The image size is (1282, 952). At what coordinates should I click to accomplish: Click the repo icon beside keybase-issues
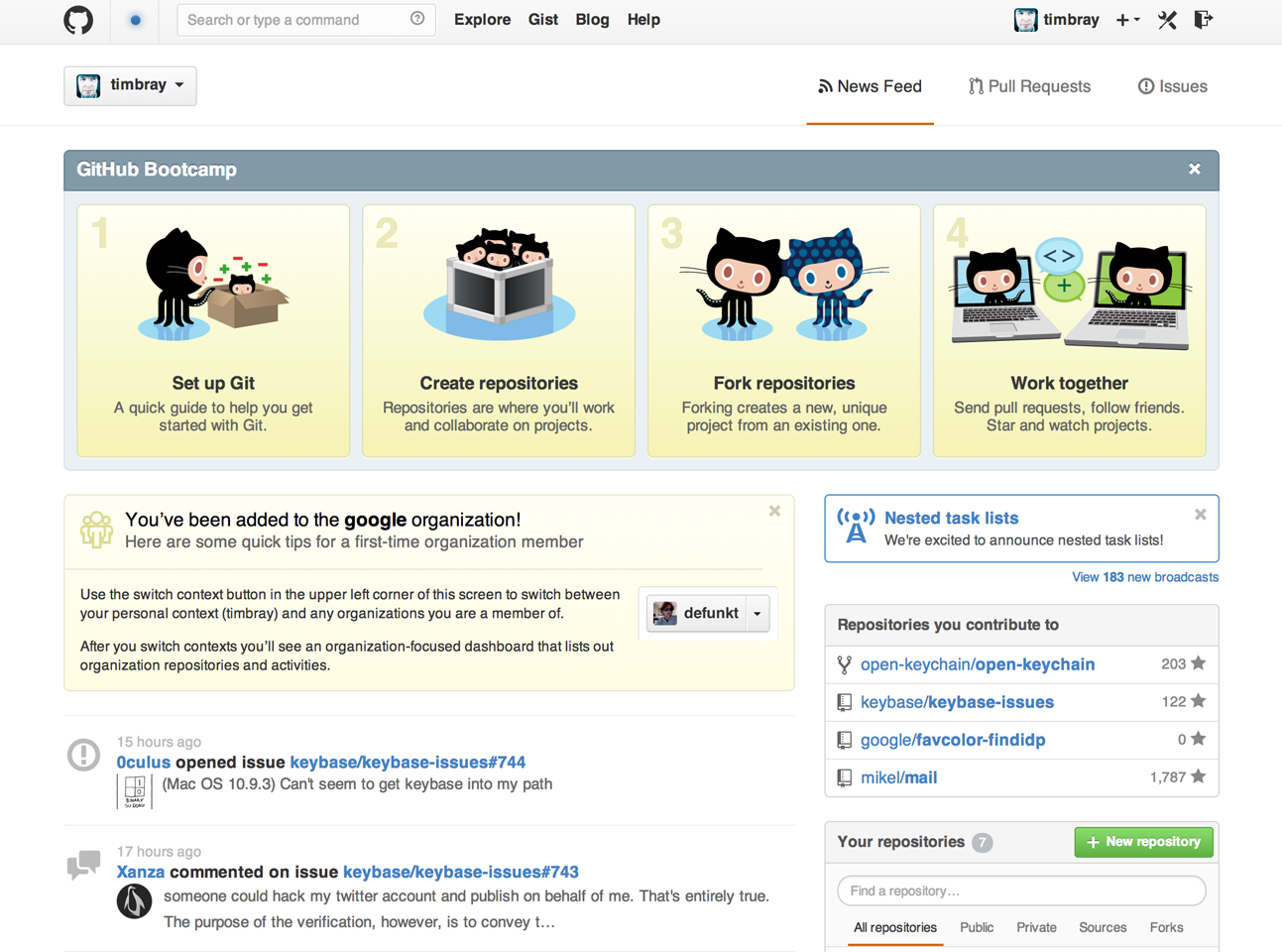(844, 702)
